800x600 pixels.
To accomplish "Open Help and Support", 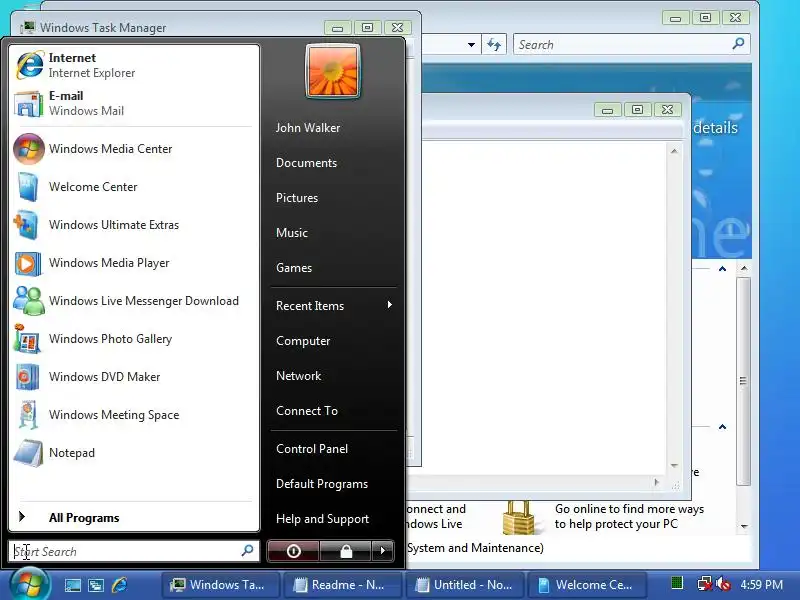I will pos(322,519).
